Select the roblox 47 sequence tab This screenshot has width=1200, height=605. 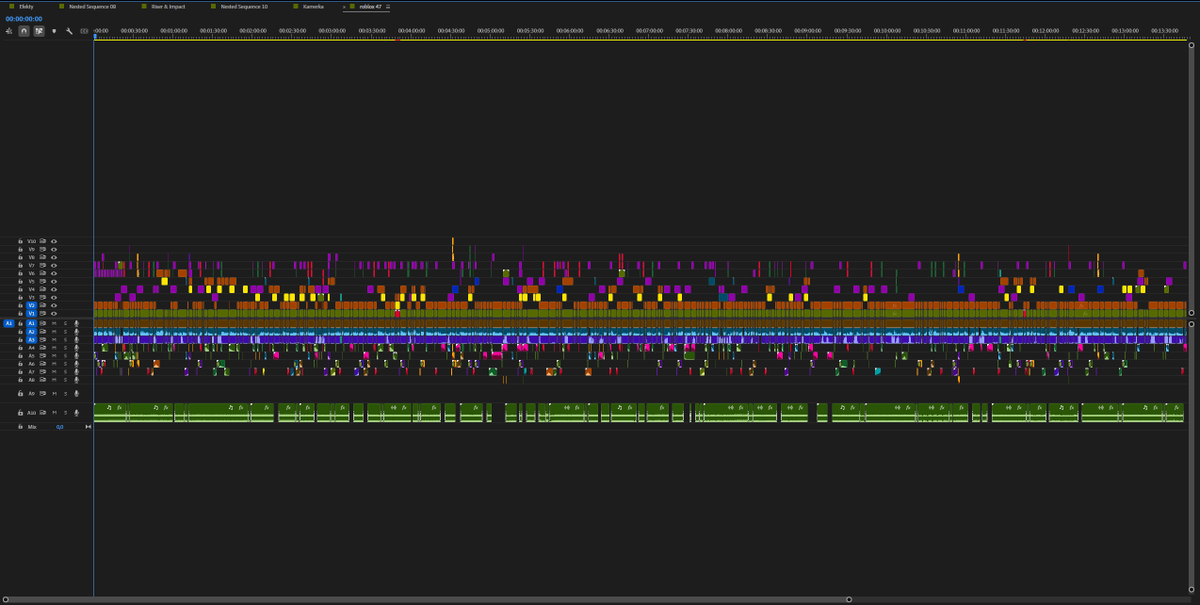370,6
